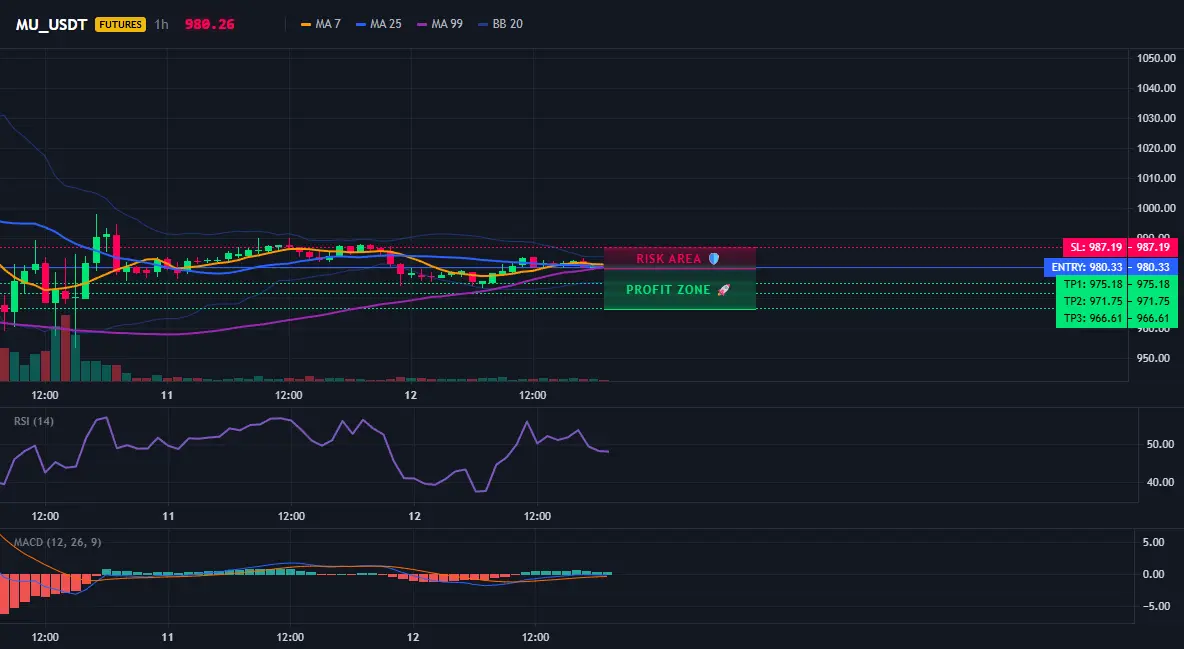Toggle the MA 99 legend item
1184x649 pixels.
point(439,24)
